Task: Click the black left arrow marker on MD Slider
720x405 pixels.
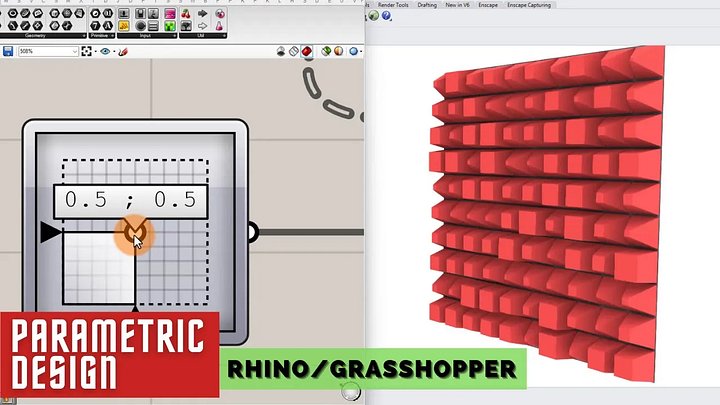Action: 50,232
